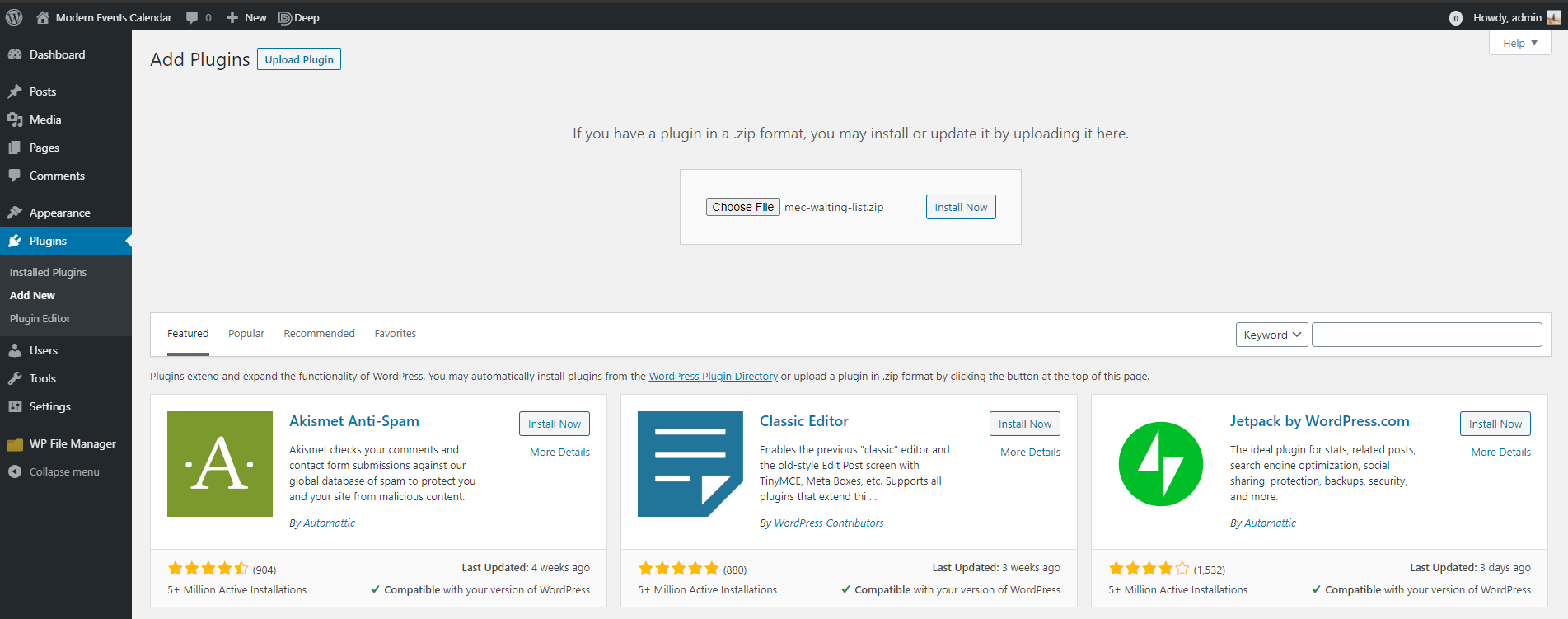Click the WP File Manager folder icon

pos(15,444)
